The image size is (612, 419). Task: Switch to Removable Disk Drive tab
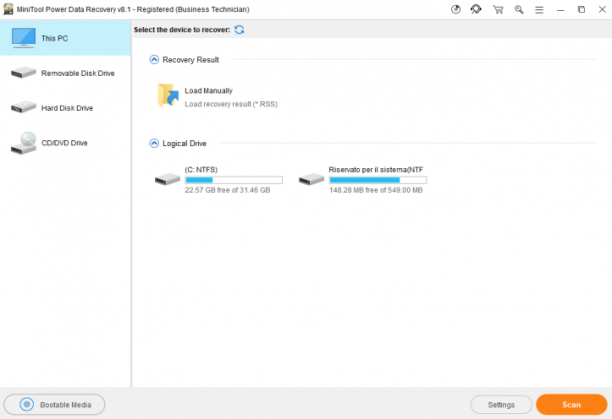[x=65, y=73]
